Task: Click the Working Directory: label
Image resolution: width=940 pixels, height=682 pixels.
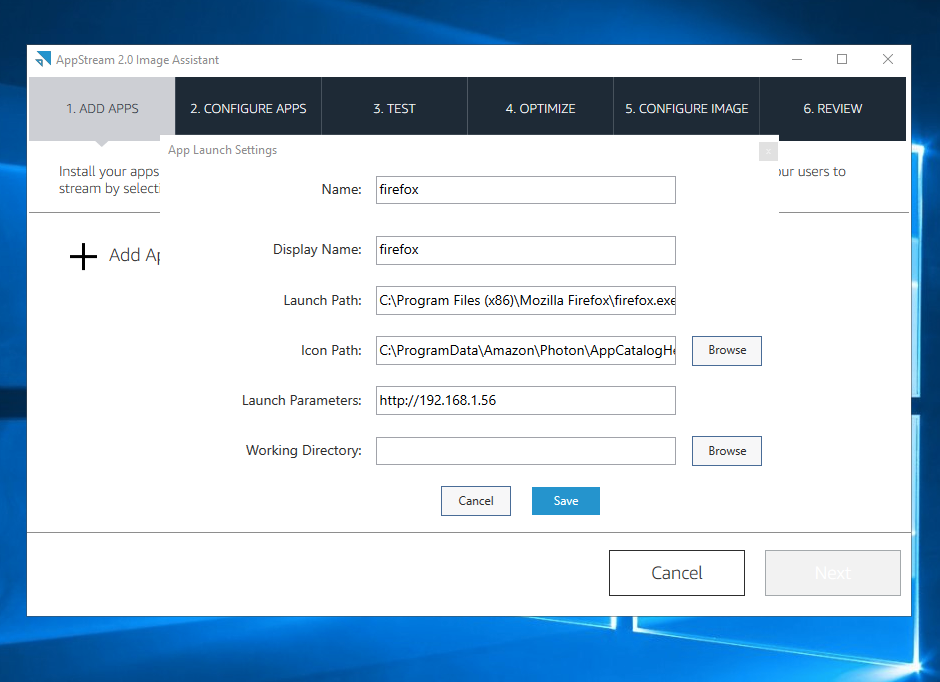Action: tap(303, 451)
